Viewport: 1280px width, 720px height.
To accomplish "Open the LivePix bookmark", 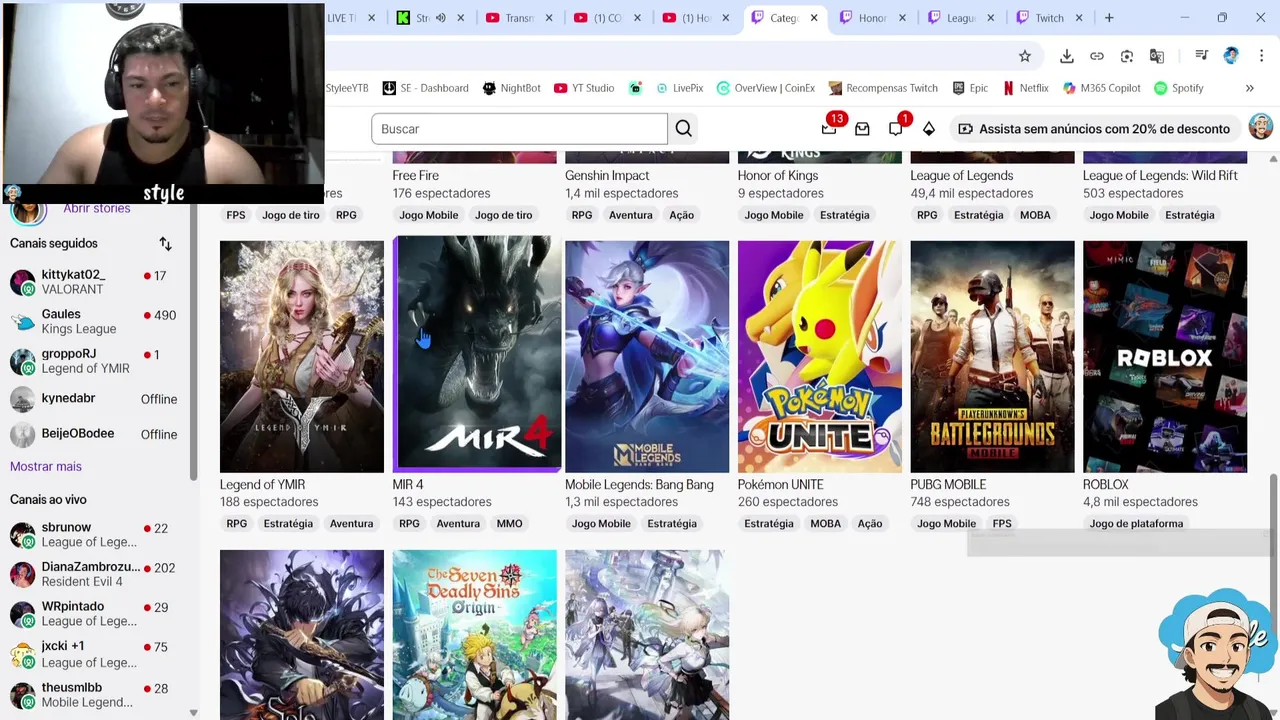I will point(679,88).
